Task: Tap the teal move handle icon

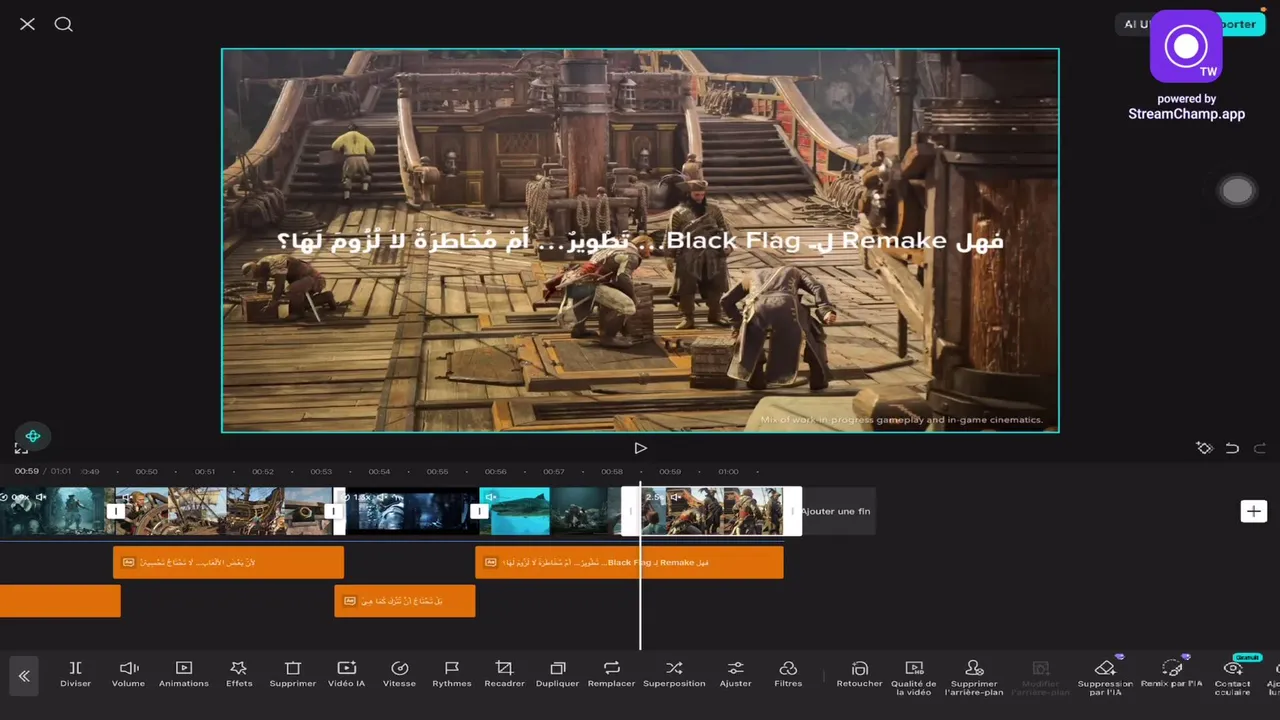Action: click(x=33, y=436)
